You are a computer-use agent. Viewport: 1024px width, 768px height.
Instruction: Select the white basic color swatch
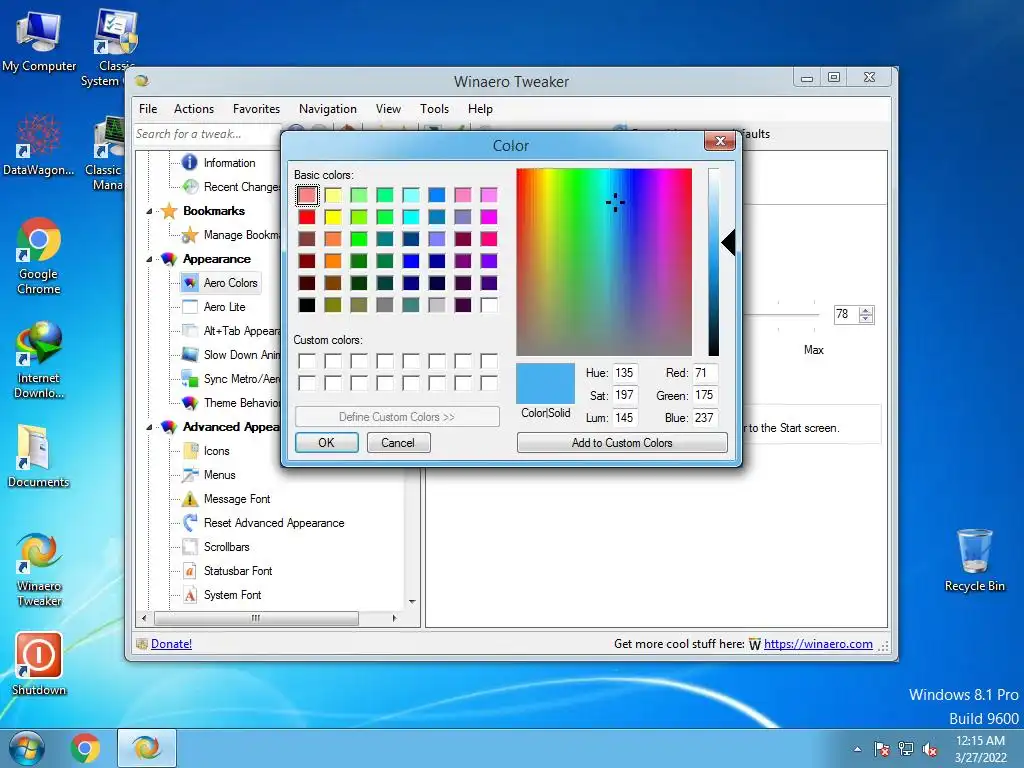tap(488, 305)
